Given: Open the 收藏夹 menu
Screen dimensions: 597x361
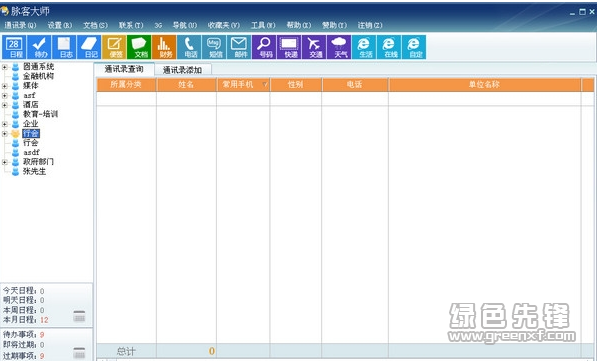Looking at the screenshot, I should pos(224,25).
